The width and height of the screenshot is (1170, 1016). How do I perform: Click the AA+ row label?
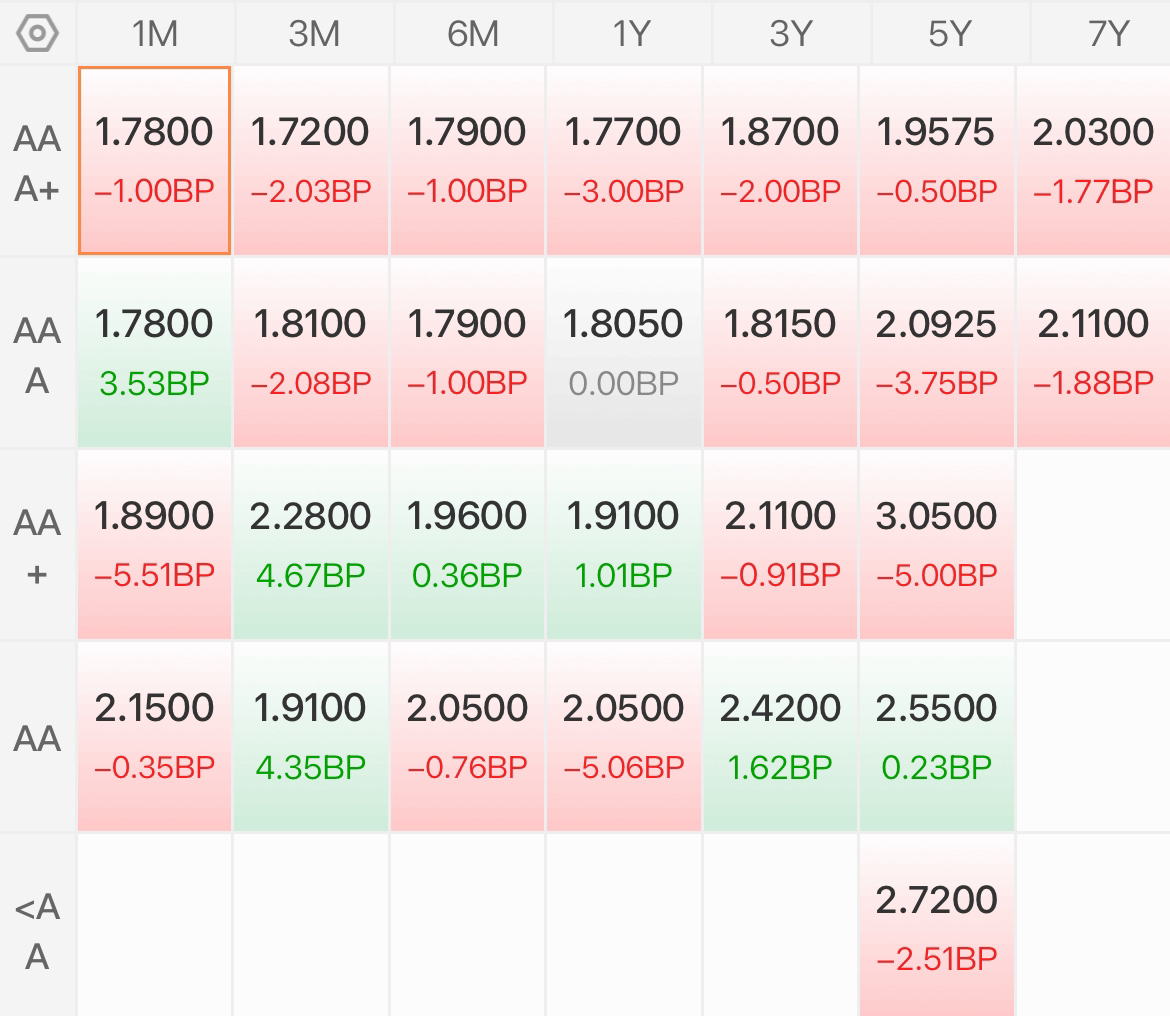click(37, 547)
